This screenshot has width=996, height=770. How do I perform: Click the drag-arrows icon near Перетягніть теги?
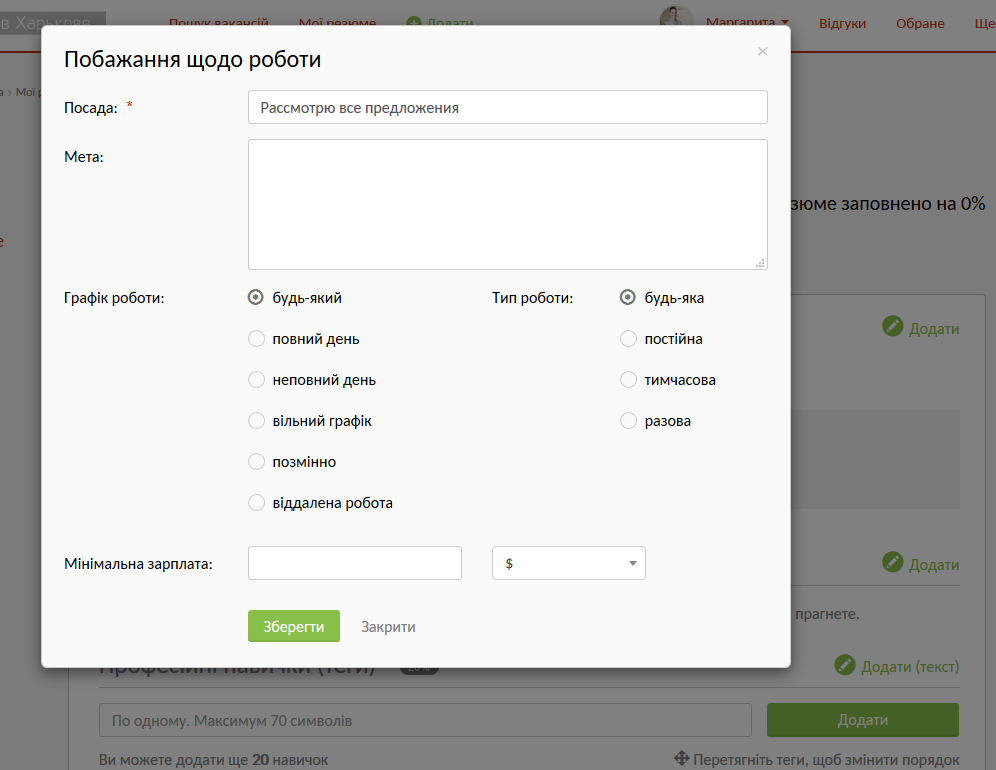682,759
